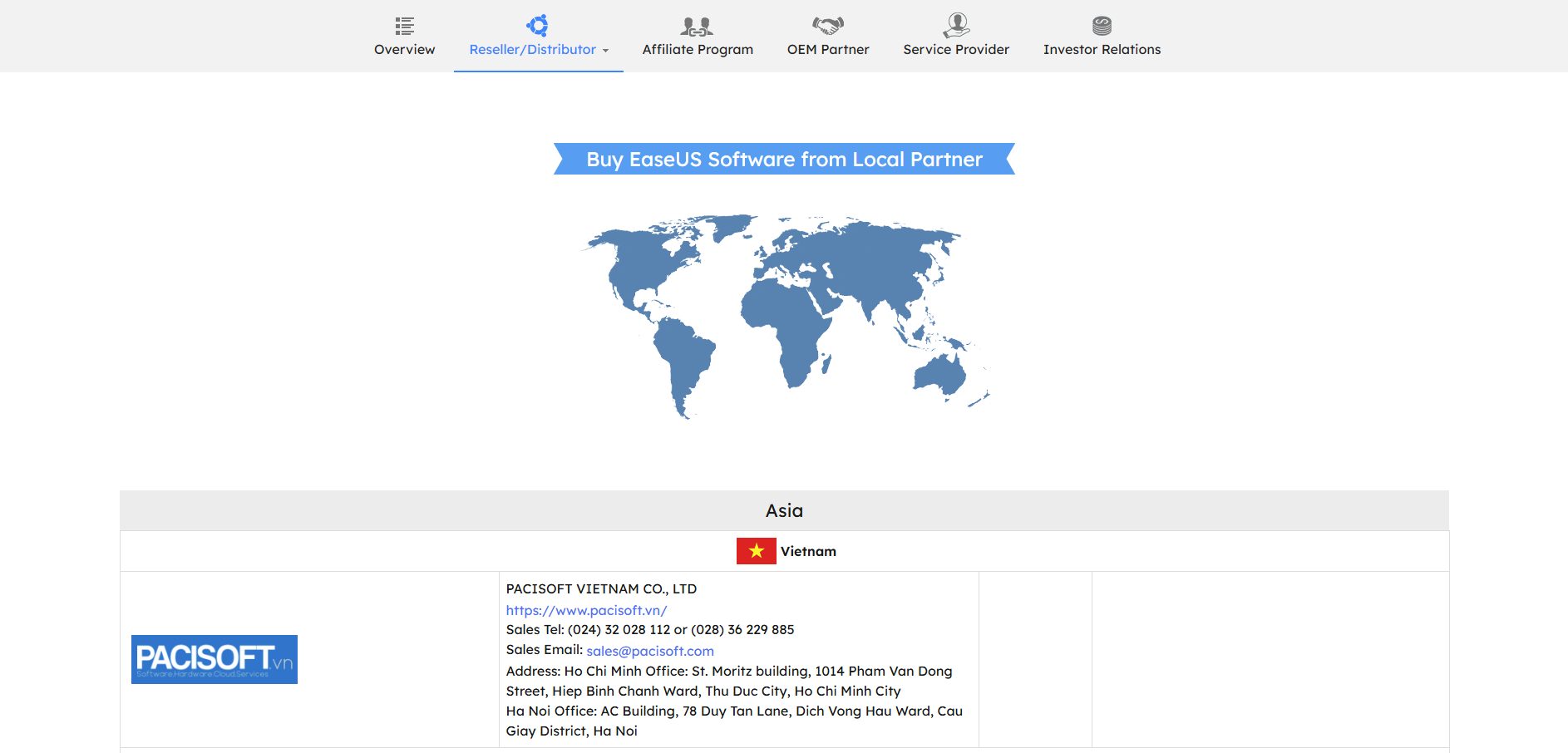Screen dimensions: 1568x753
Task: Open the https://www.pacisoft.vn/ link
Action: pos(586,610)
